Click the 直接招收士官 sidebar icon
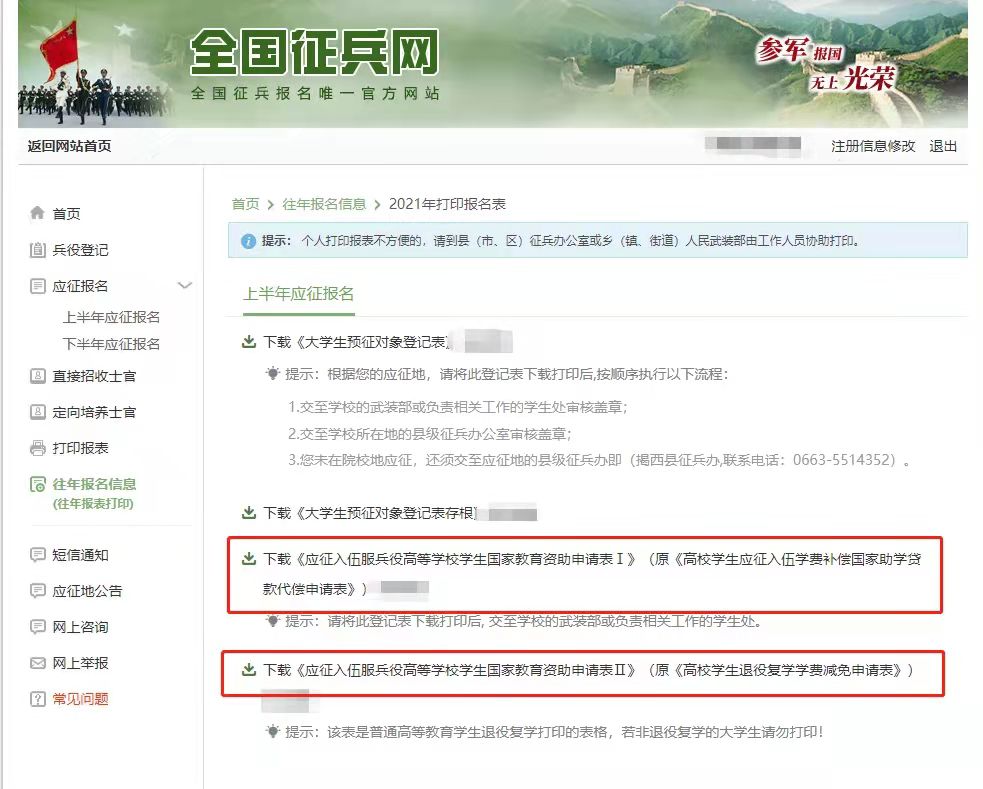Screen dimensions: 983x789 pyautogui.click(x=38, y=376)
